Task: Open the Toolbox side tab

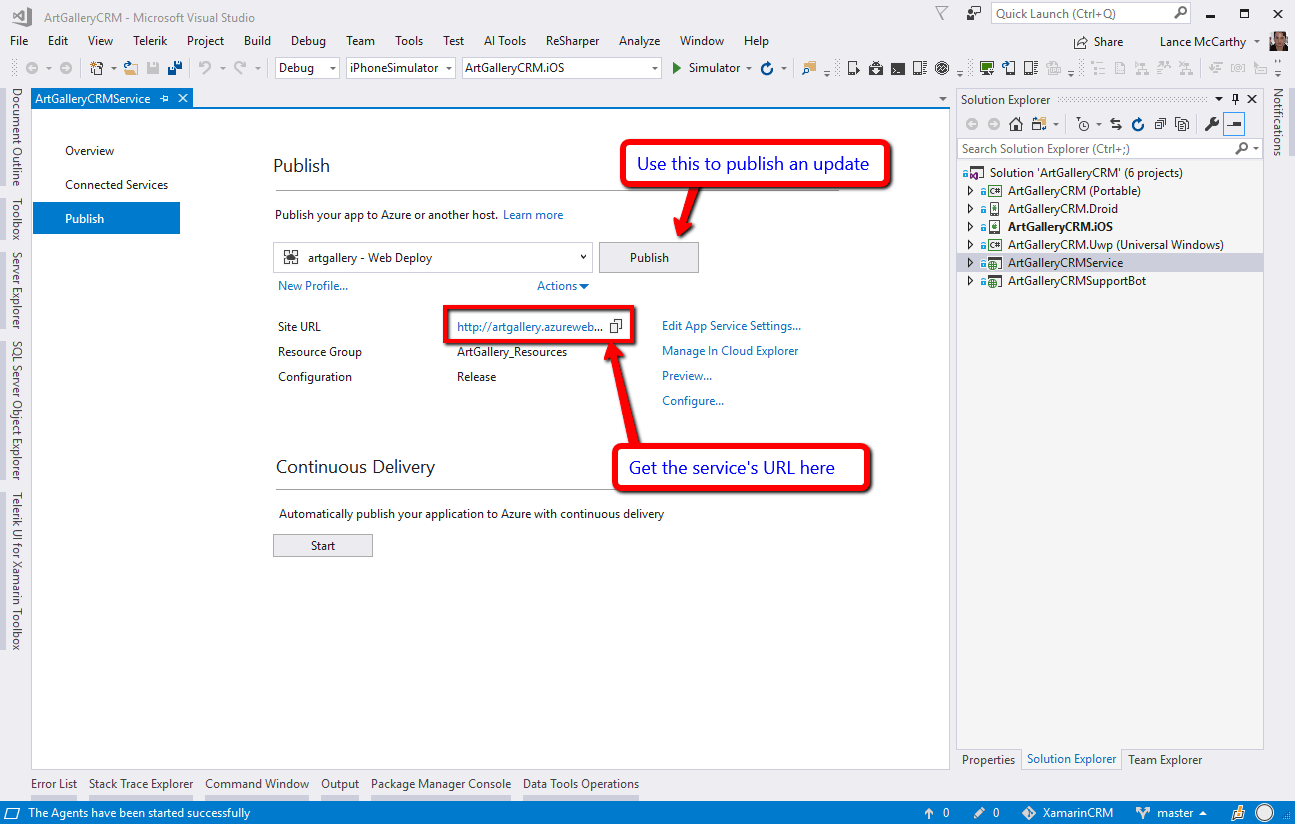Action: (x=16, y=219)
